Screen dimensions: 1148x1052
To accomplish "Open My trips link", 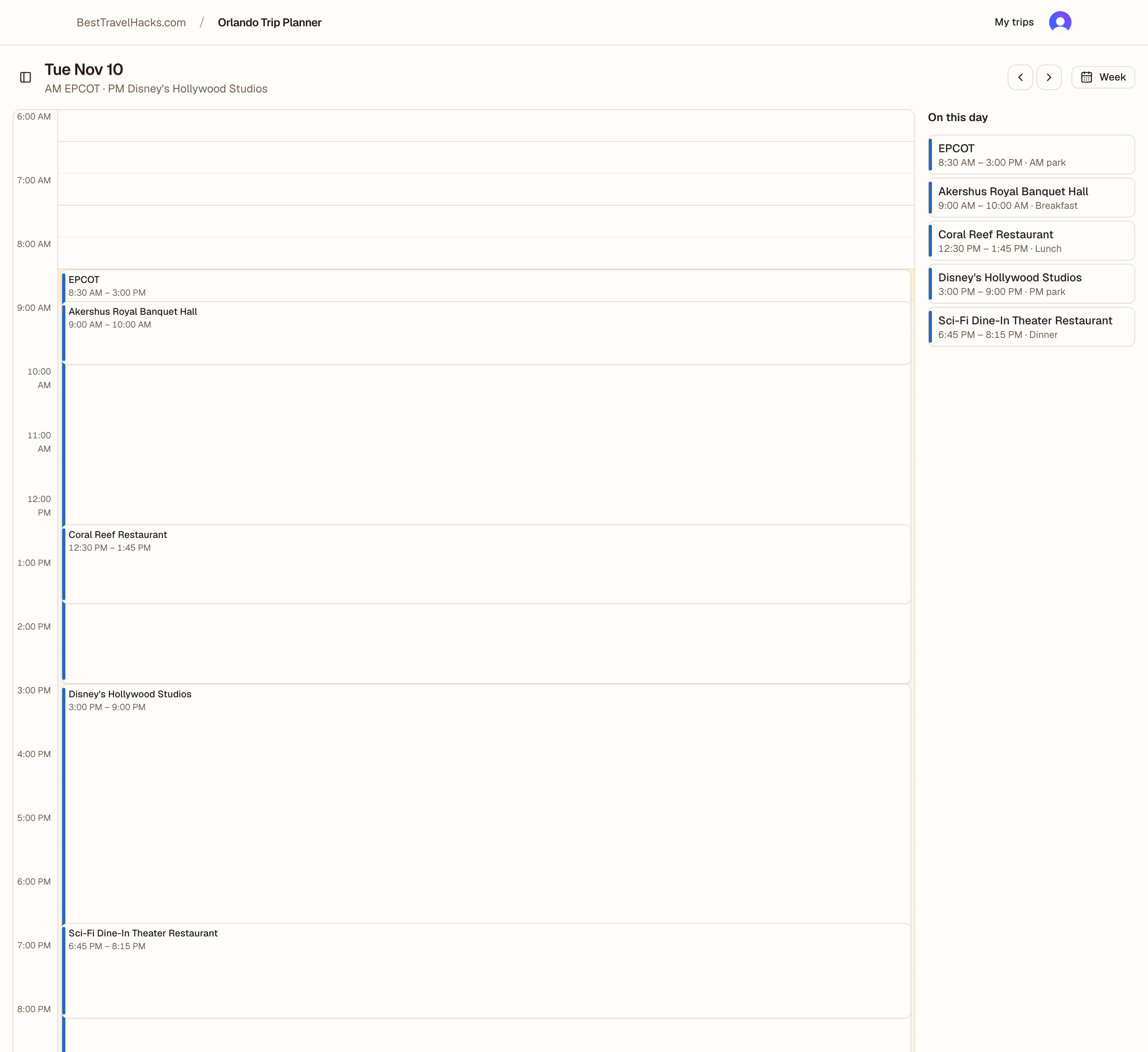I will tap(1014, 22).
